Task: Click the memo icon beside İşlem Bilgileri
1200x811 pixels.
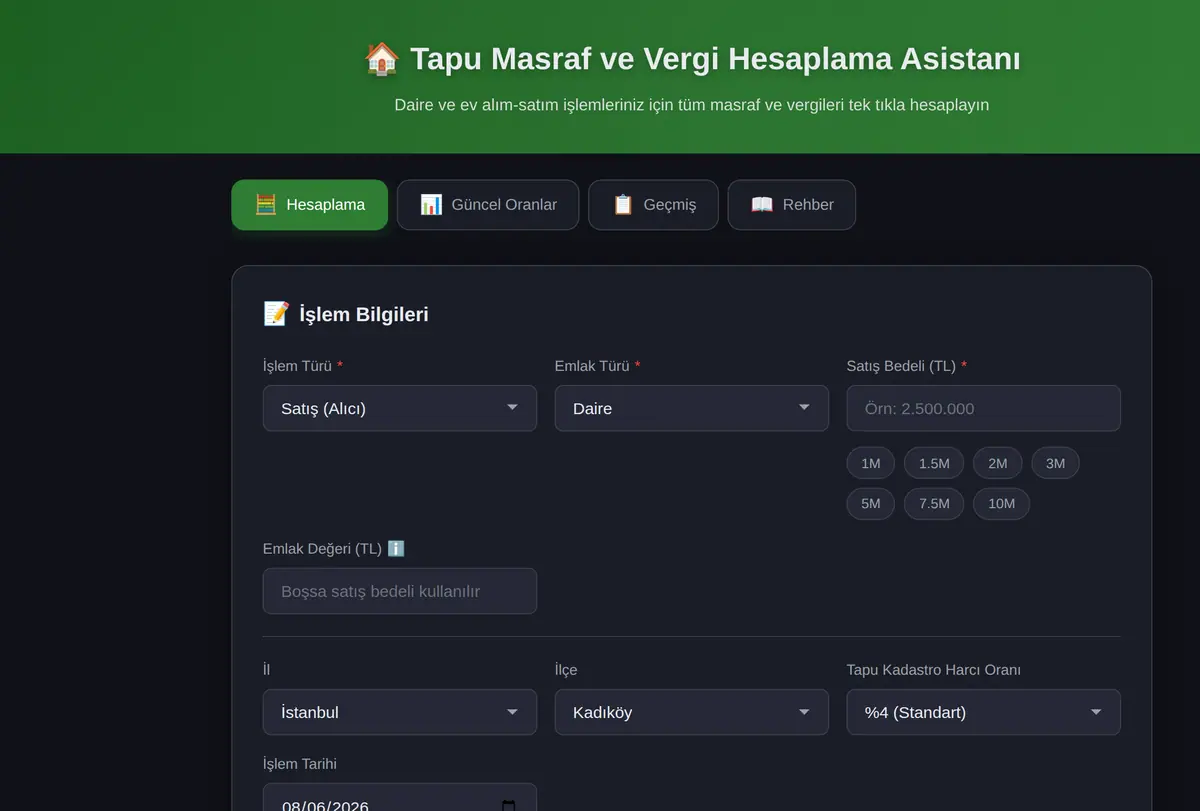Action: click(x=276, y=314)
